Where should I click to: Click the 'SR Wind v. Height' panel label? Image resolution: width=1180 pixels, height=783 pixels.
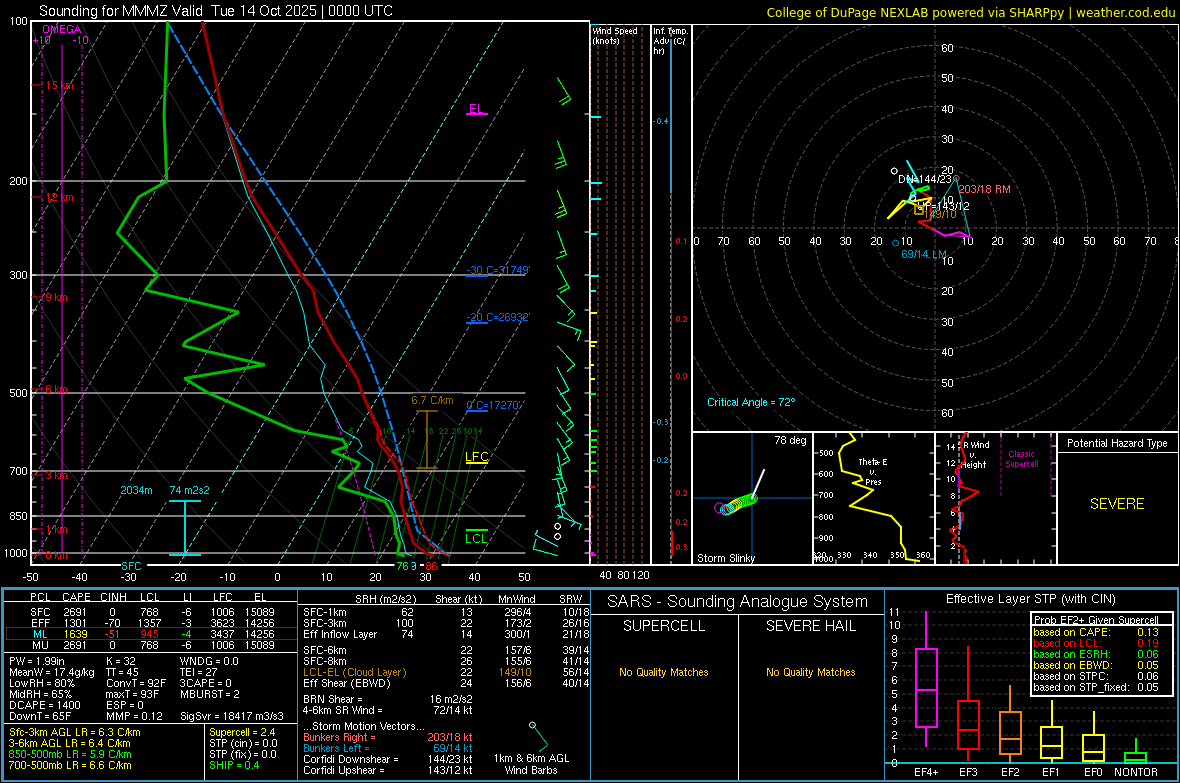tap(974, 455)
